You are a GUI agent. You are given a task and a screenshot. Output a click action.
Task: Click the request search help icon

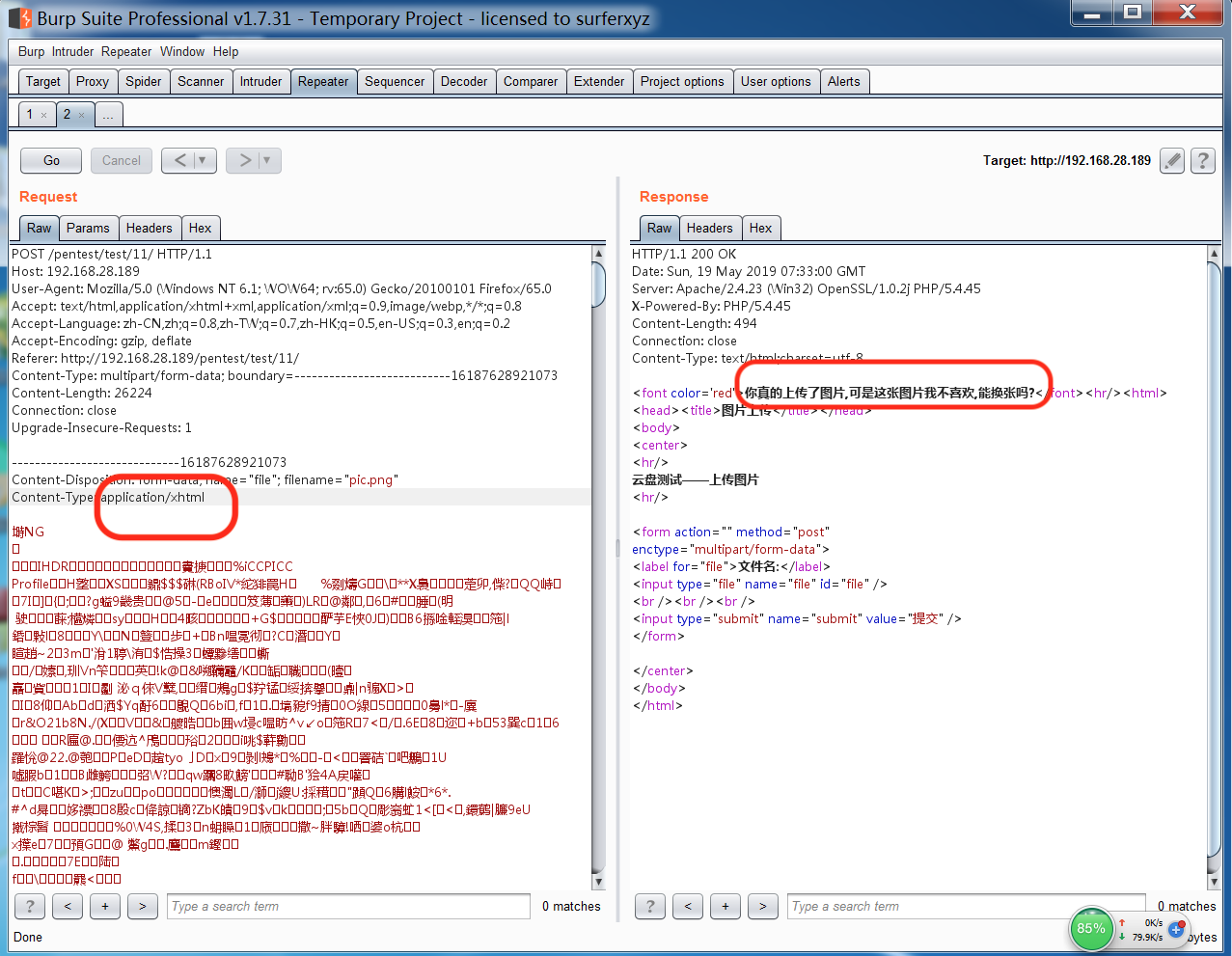coord(30,906)
